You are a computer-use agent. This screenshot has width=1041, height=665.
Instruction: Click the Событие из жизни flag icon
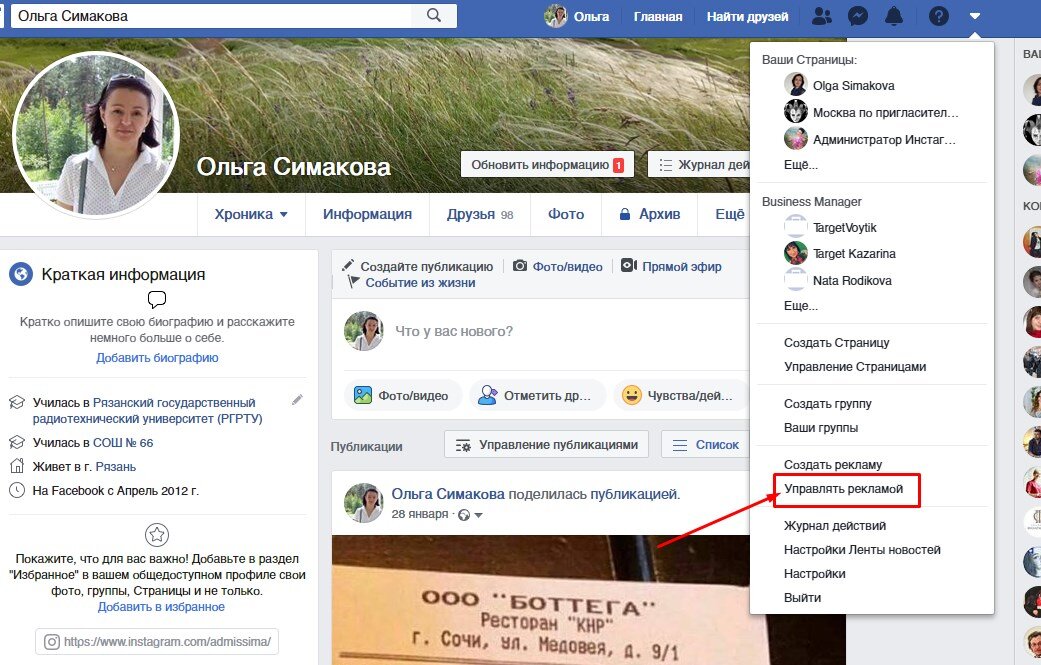354,282
